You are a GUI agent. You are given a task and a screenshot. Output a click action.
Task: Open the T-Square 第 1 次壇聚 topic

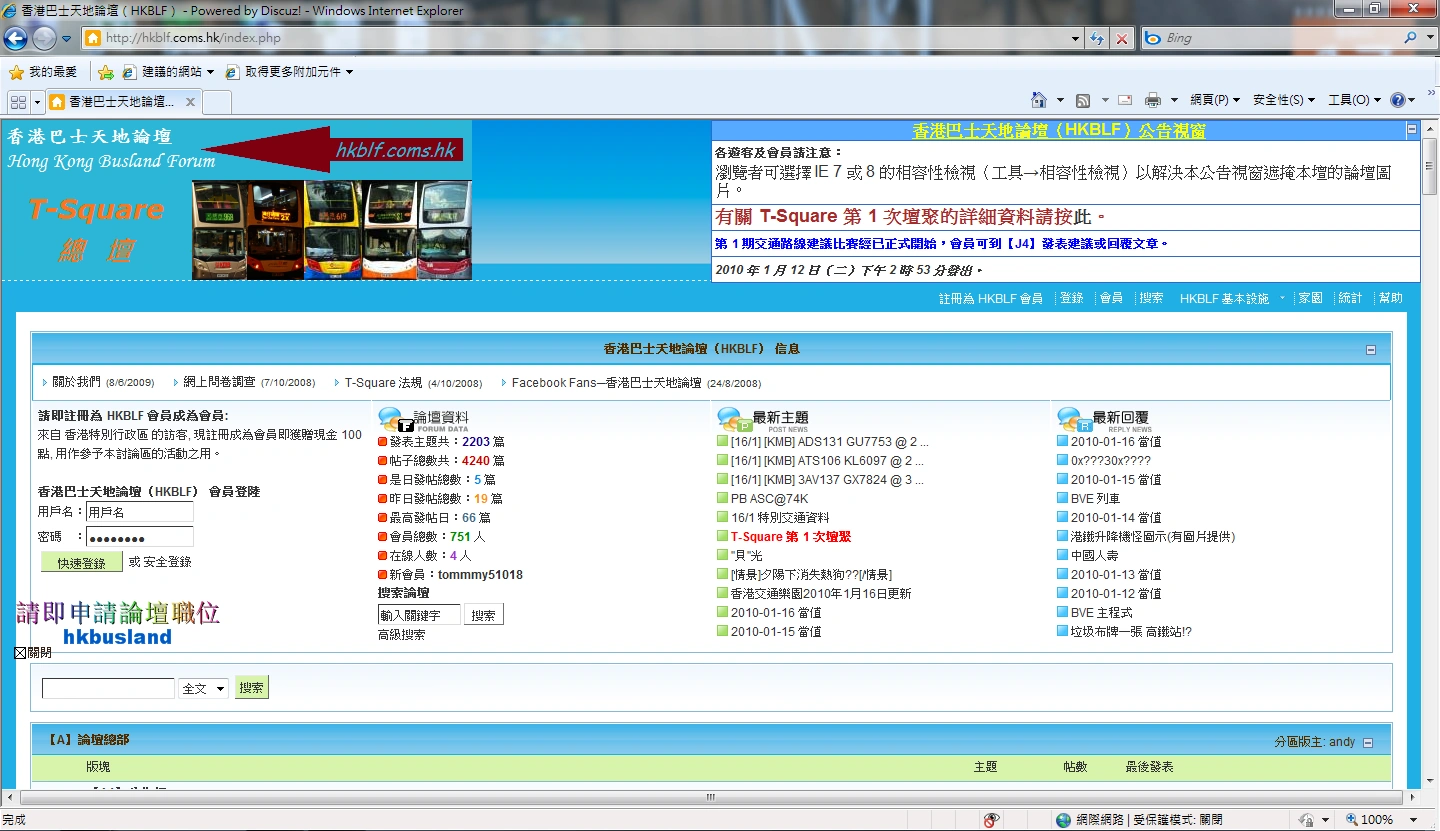click(791, 536)
